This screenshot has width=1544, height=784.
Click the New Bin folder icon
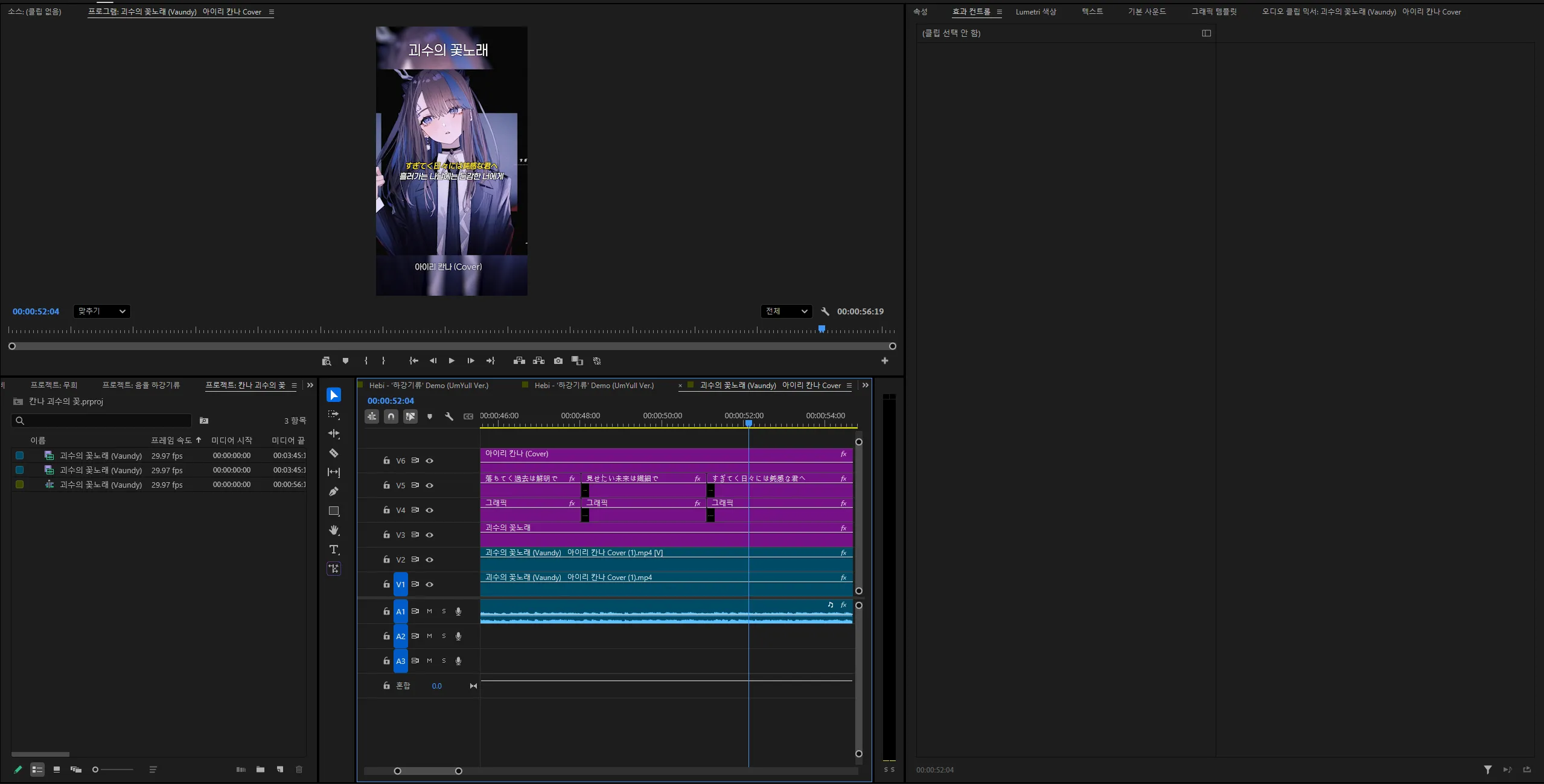260,770
